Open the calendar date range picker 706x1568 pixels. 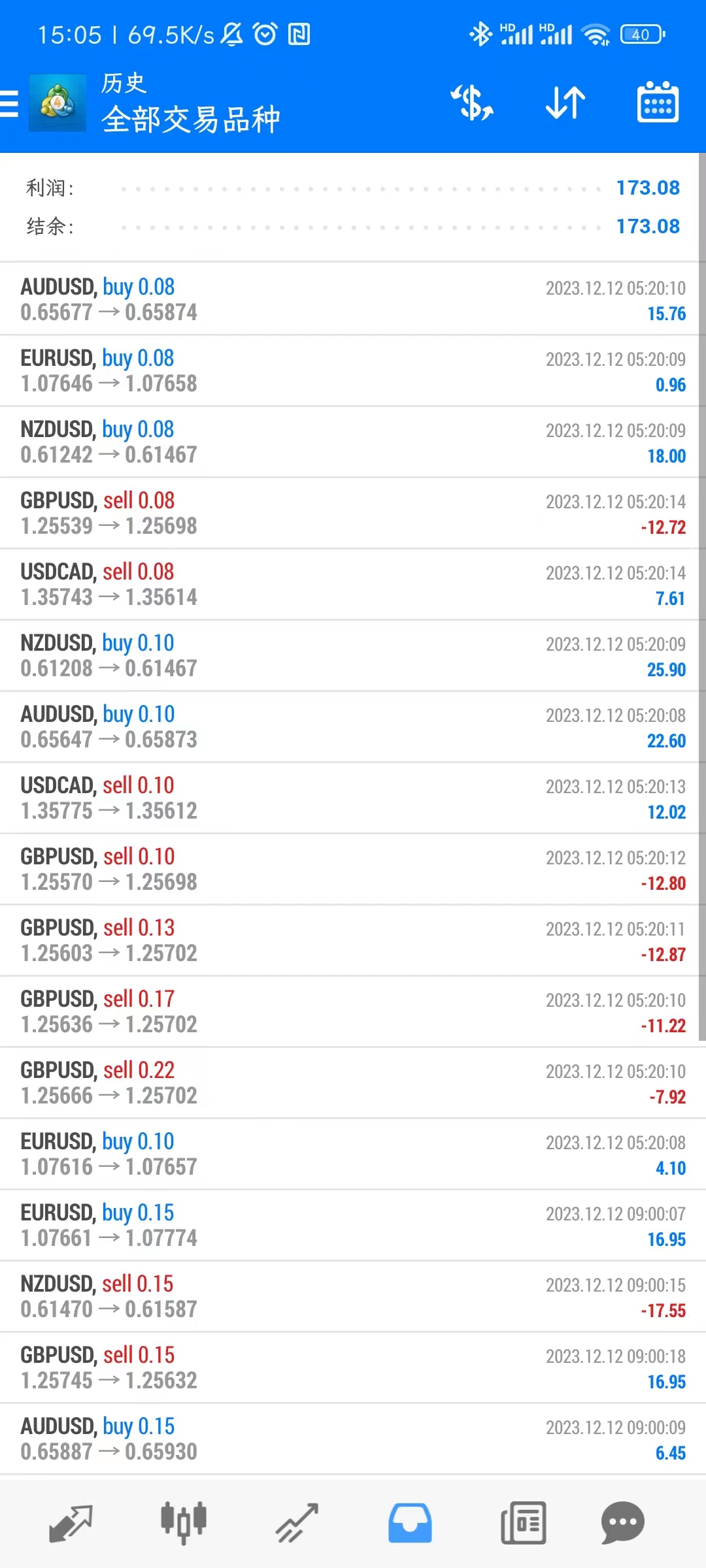click(658, 103)
